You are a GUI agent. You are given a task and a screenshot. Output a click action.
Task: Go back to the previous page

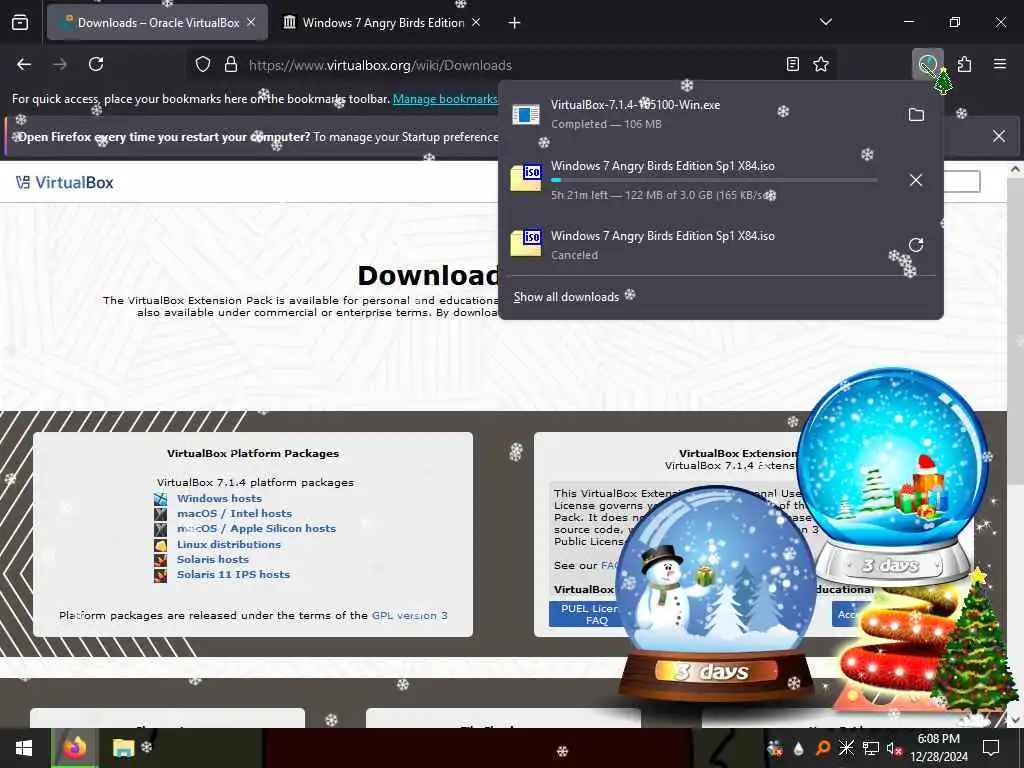[24, 64]
